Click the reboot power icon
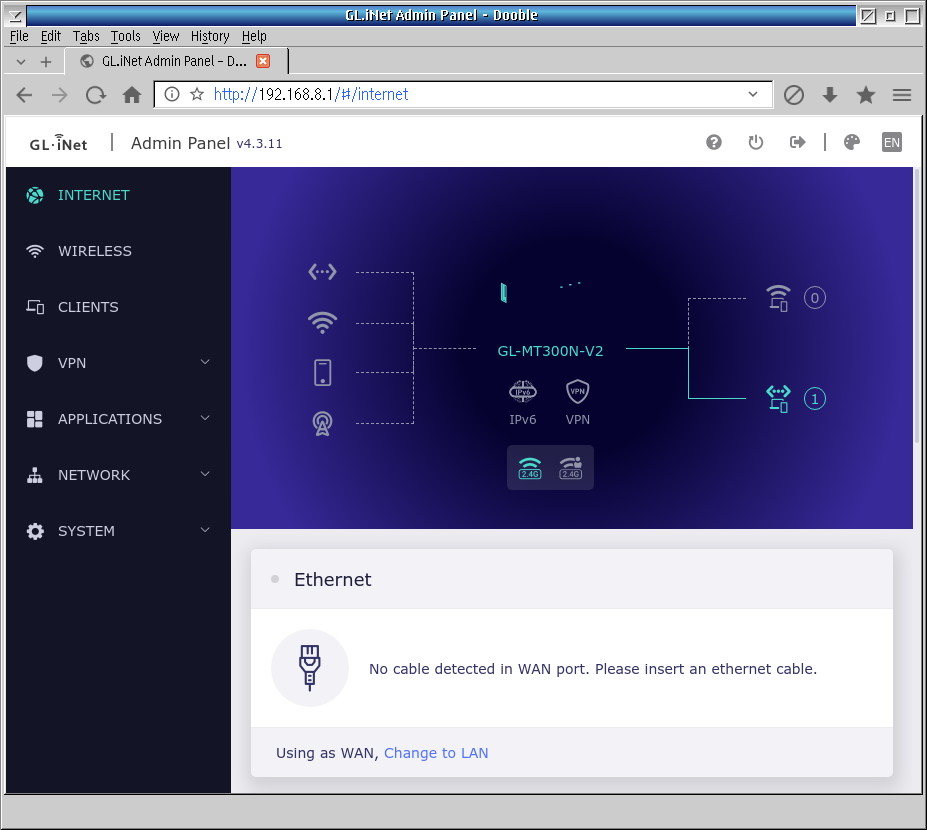Viewport: 927px width, 830px height. click(x=756, y=142)
